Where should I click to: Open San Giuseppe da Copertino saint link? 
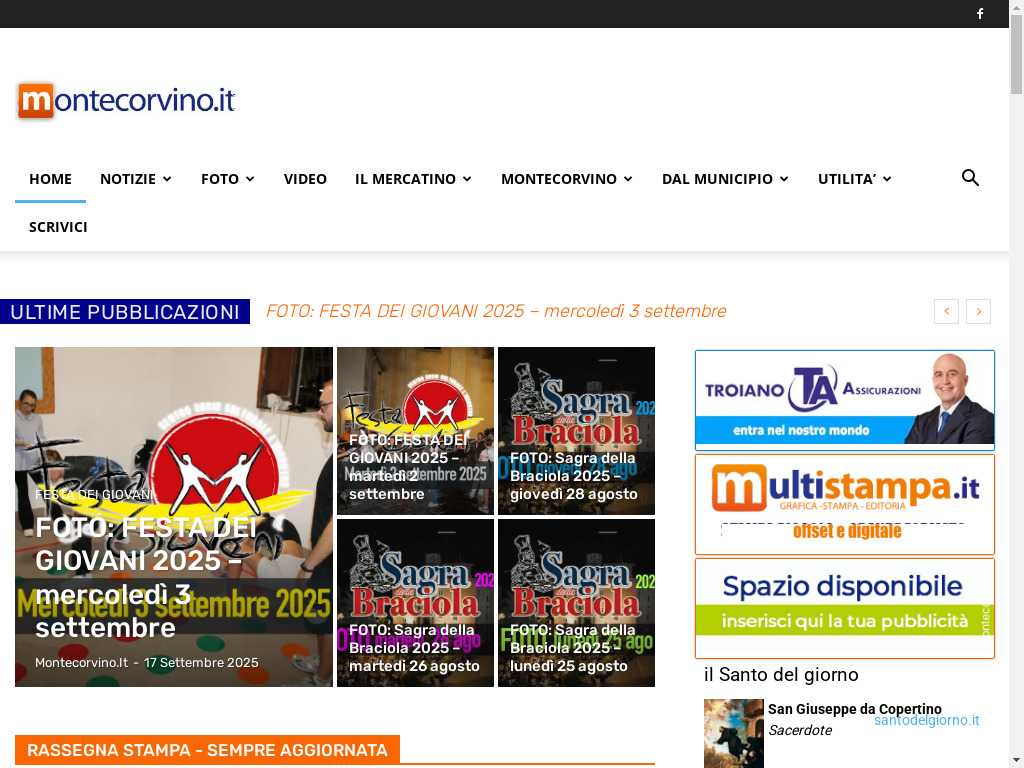pos(854,709)
